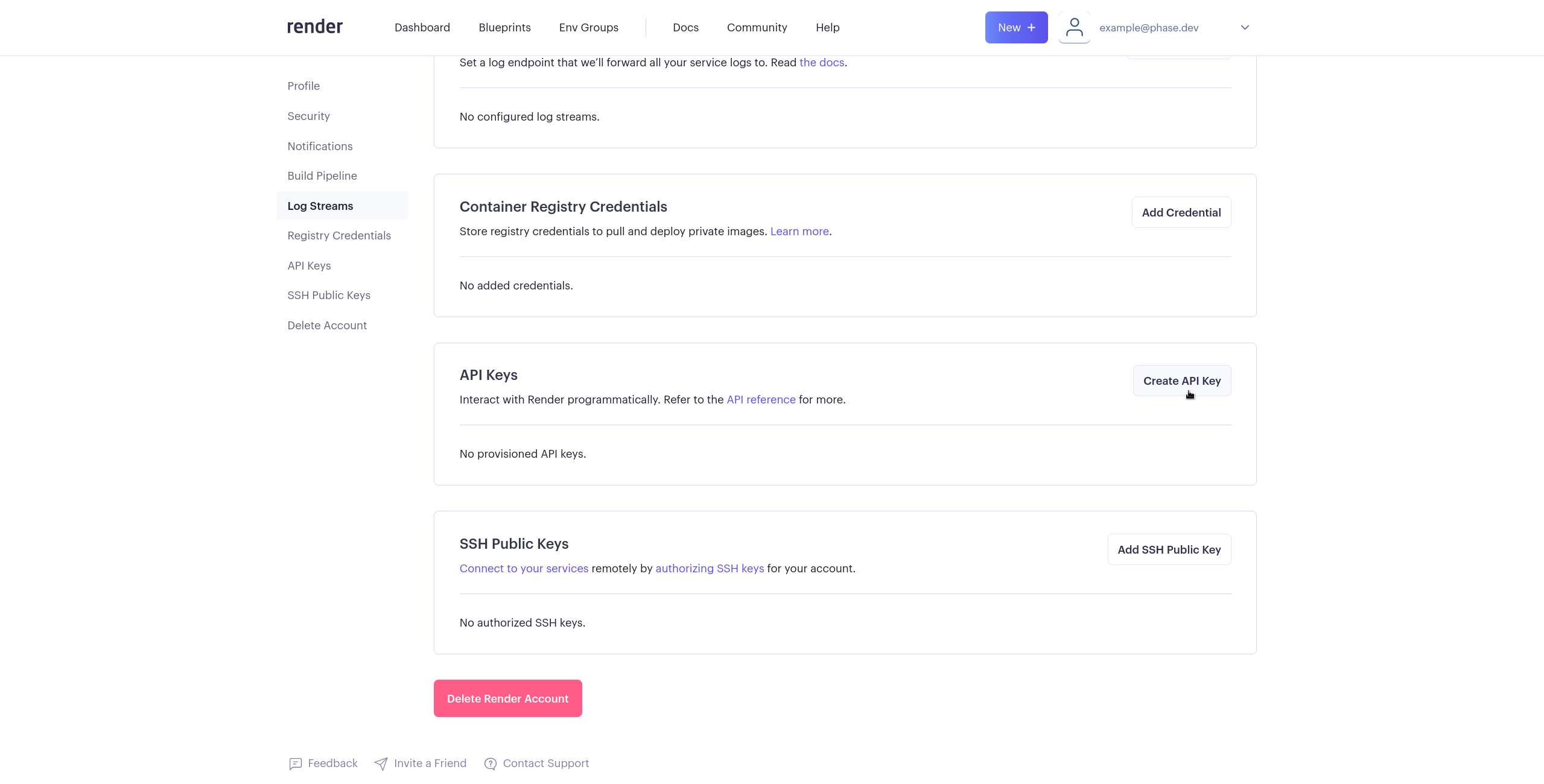
Task: Open Blueprints in the top navigation
Action: [504, 28]
